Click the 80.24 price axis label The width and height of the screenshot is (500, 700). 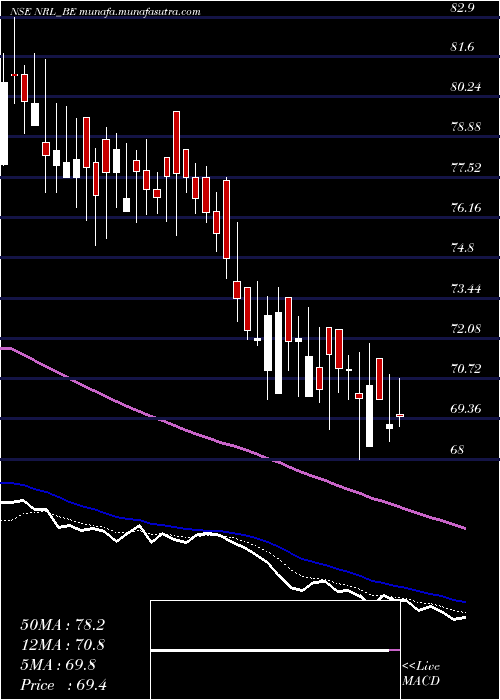tap(467, 87)
